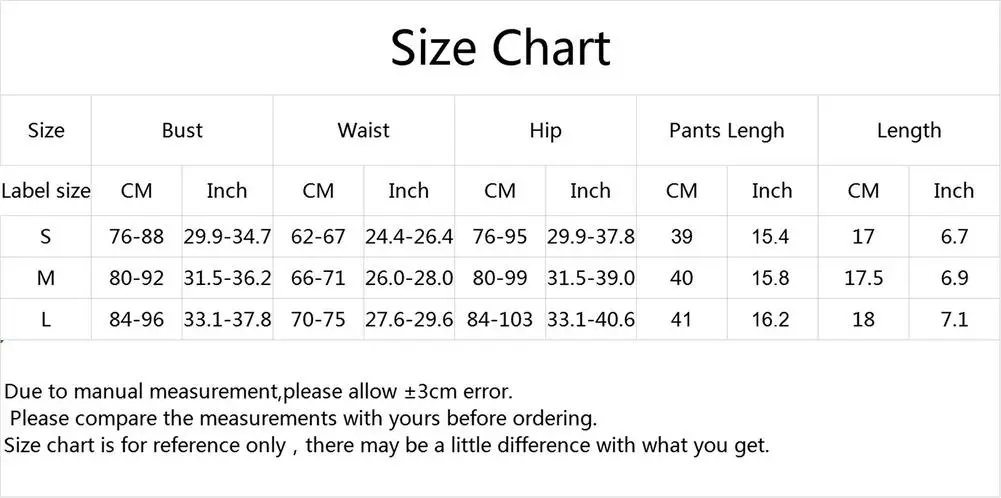Click the 'Pants Lengh' column header
The height and width of the screenshot is (498, 1001).
726,130
